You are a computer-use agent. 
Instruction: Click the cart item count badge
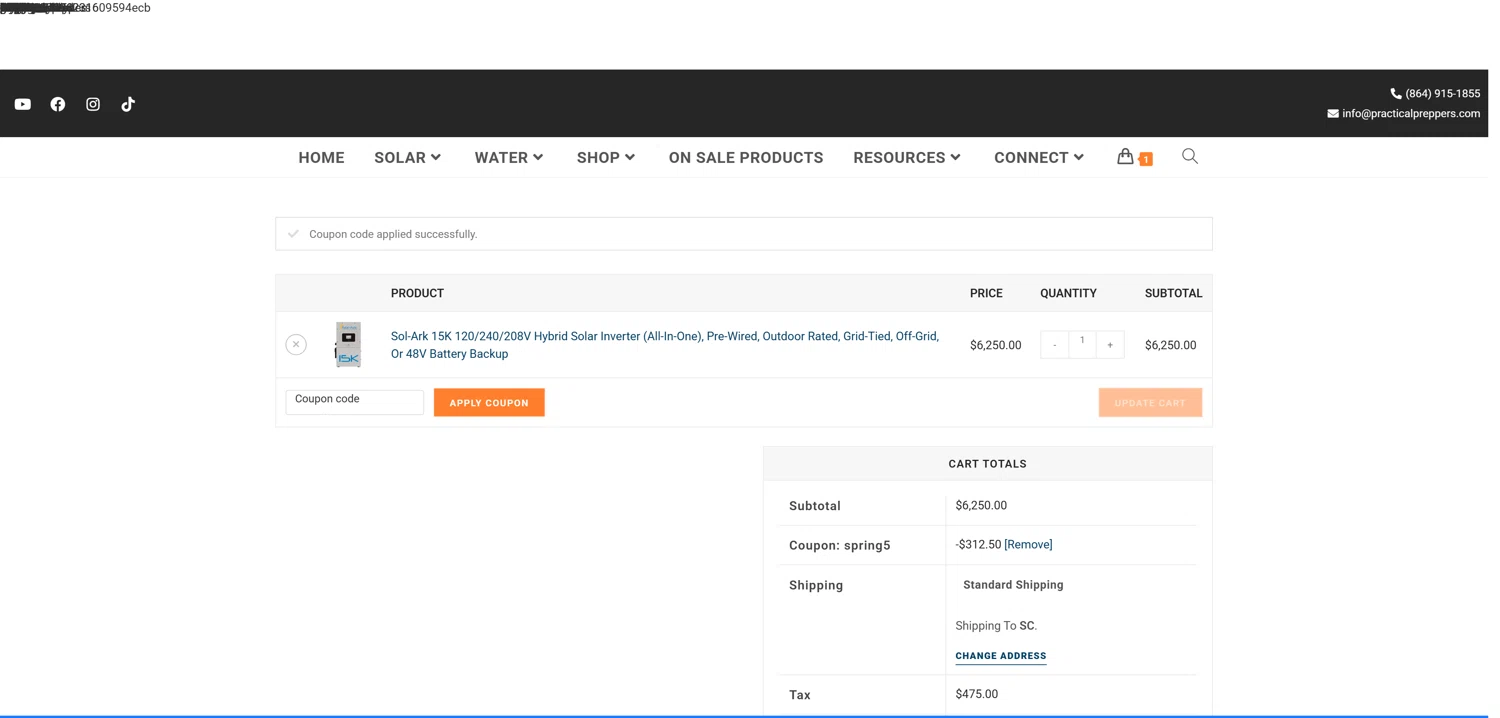tap(1145, 159)
